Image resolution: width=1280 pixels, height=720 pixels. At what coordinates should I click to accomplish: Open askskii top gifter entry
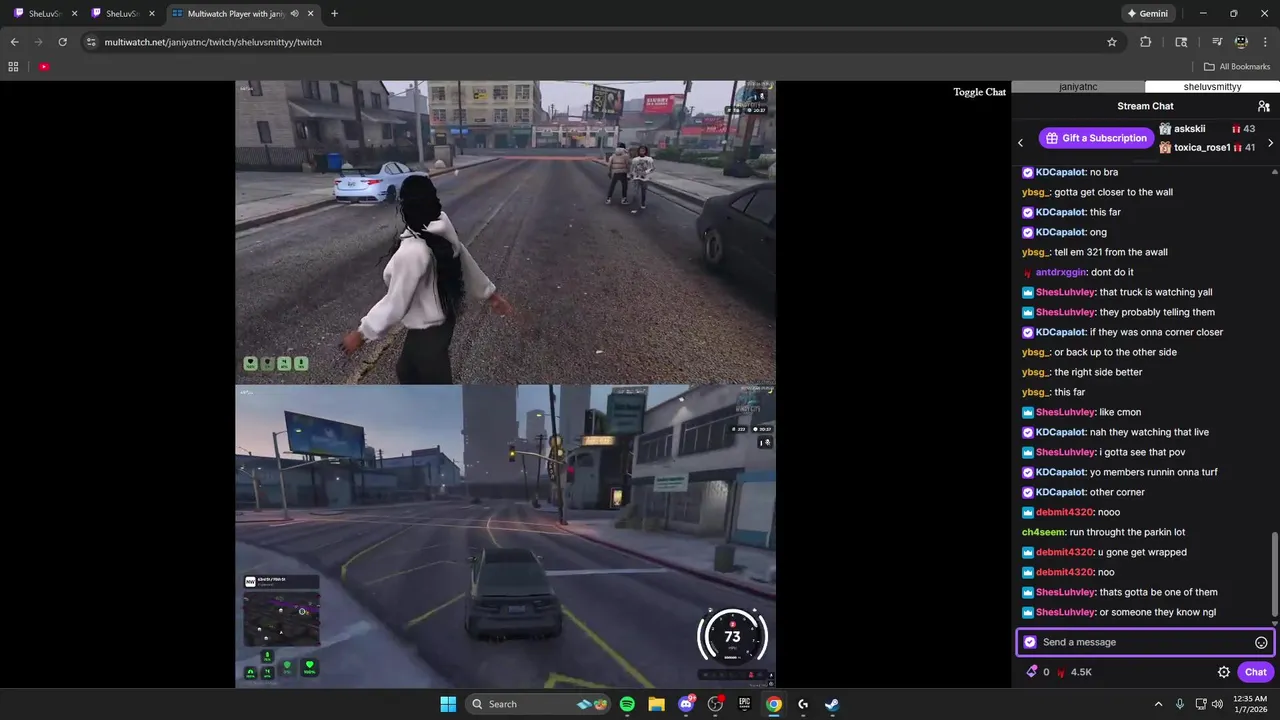(x=1207, y=129)
